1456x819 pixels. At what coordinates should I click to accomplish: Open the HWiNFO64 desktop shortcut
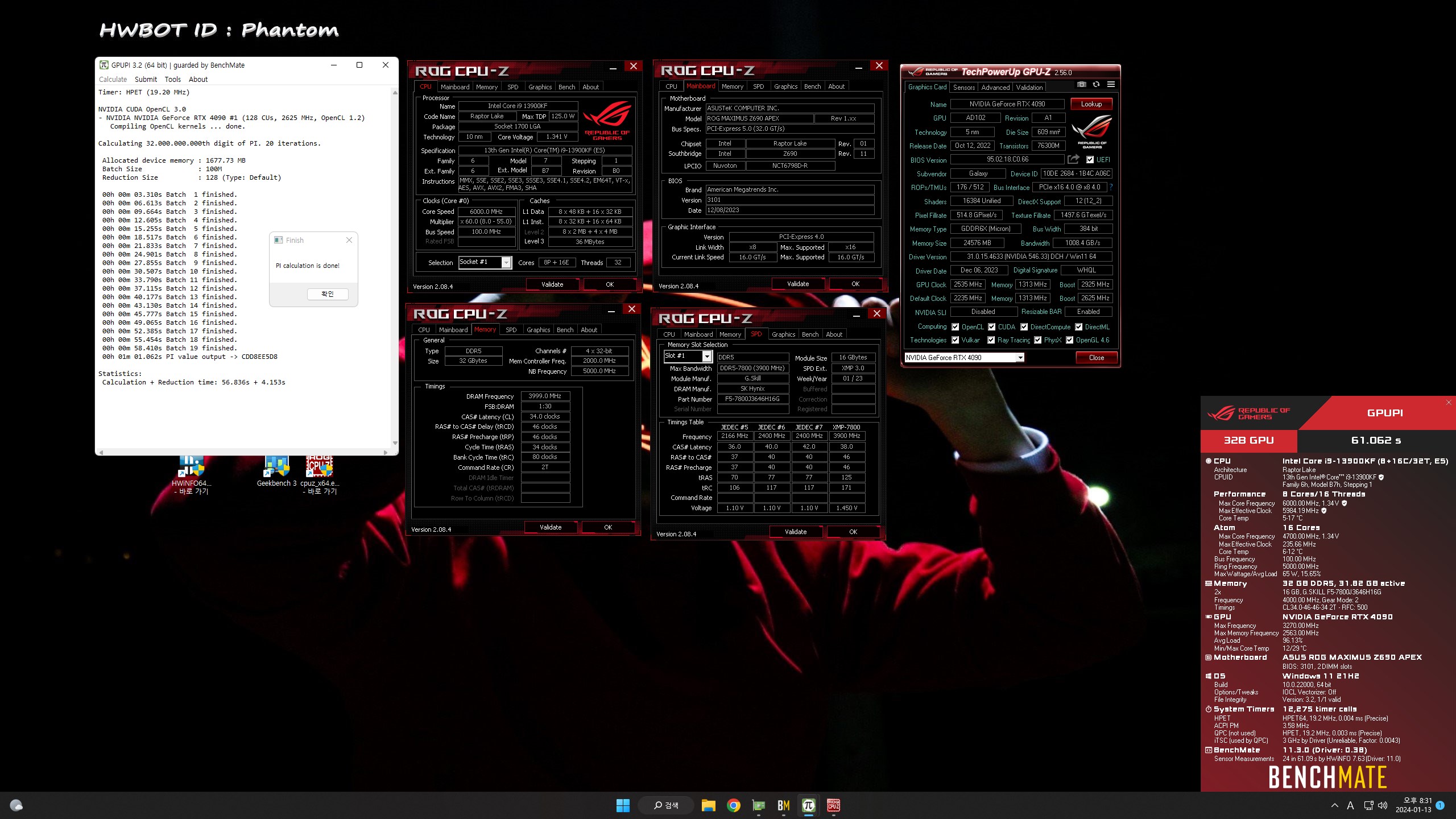[192, 474]
